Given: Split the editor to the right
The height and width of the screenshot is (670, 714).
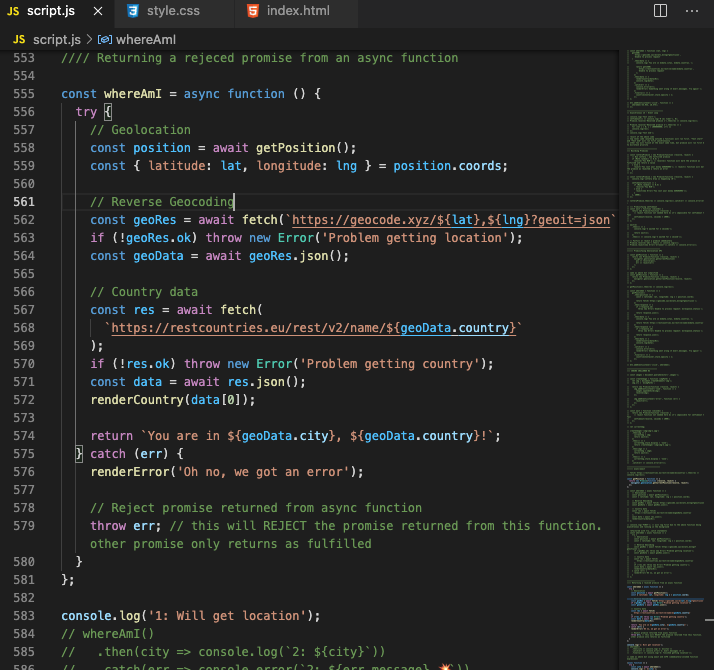Looking at the screenshot, I should (x=660, y=10).
